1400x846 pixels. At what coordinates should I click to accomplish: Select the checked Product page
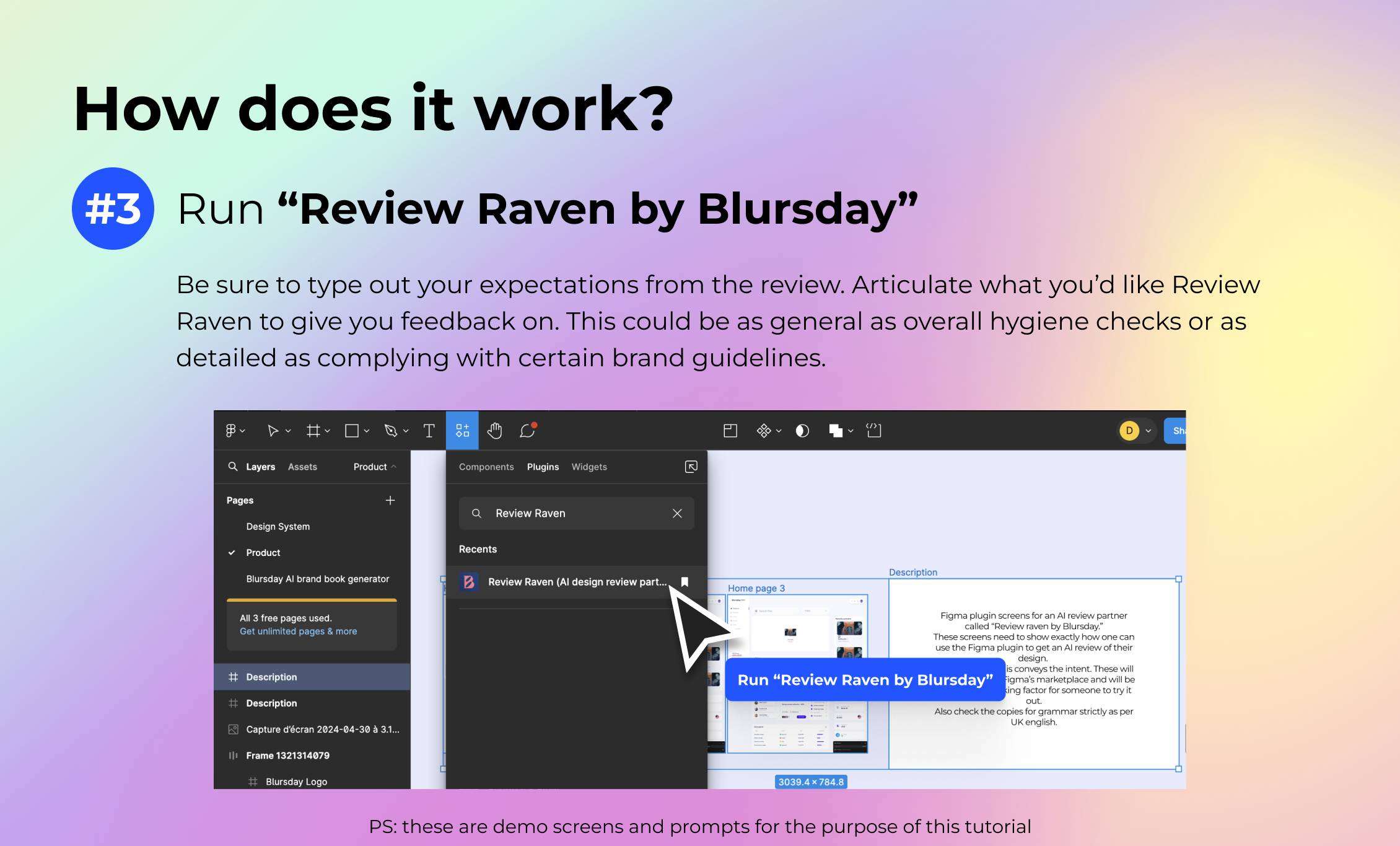(263, 553)
